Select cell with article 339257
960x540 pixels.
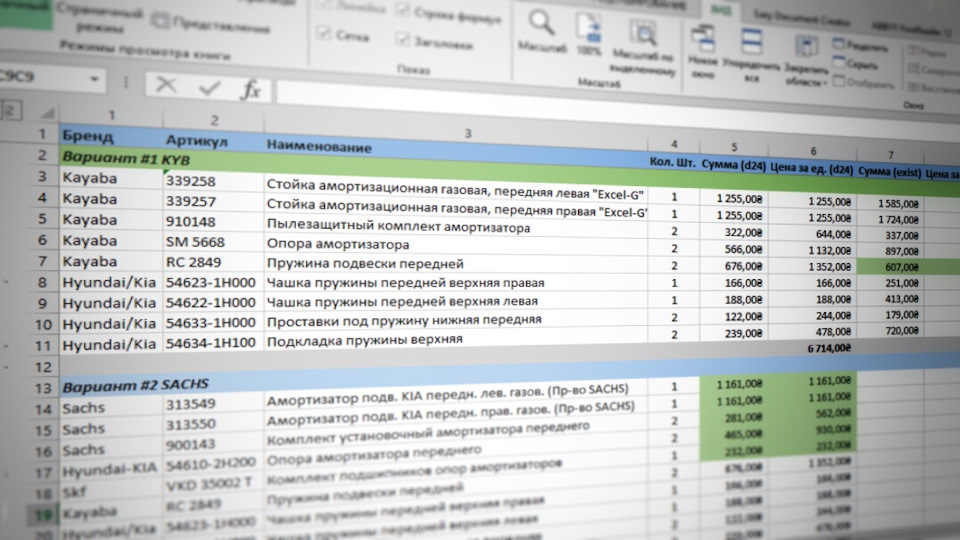(213, 201)
